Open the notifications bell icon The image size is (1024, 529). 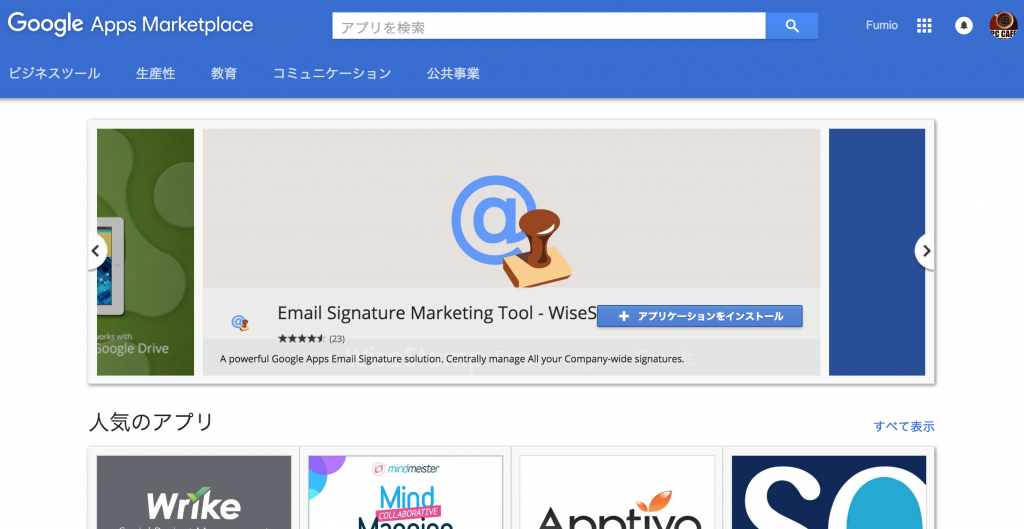click(964, 25)
